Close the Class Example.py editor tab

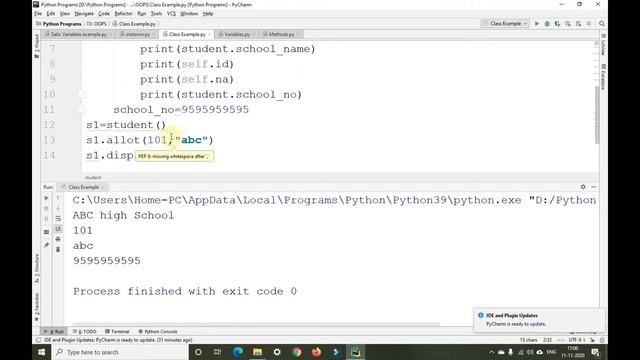click(209, 35)
